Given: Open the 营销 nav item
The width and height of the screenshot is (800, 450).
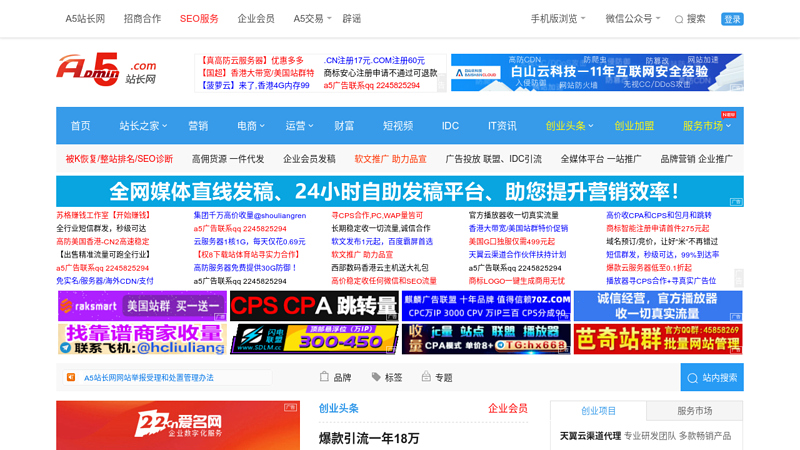Looking at the screenshot, I should tap(198, 126).
